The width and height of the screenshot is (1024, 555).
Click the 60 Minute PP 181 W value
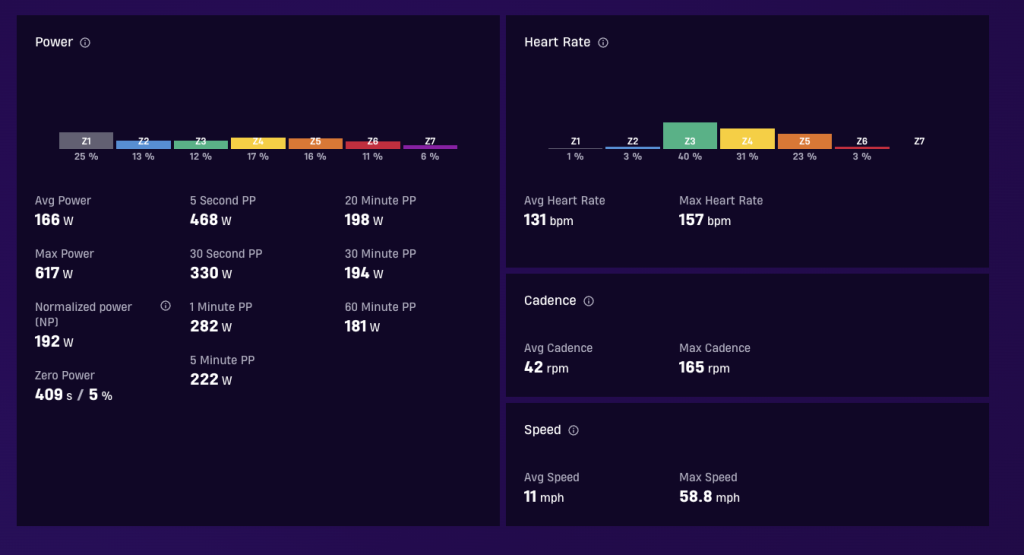point(362,326)
